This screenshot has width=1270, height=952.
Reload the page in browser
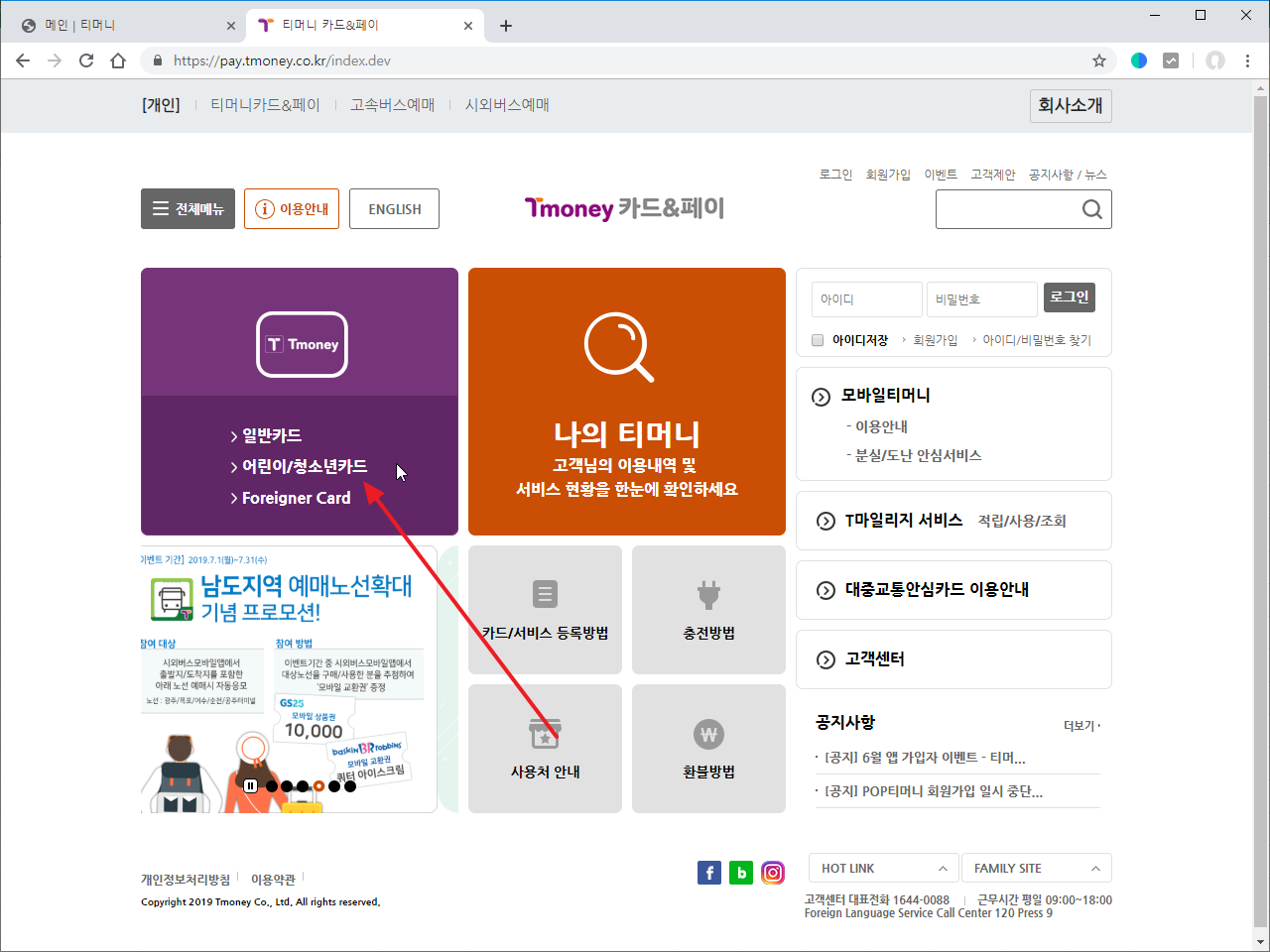point(86,60)
